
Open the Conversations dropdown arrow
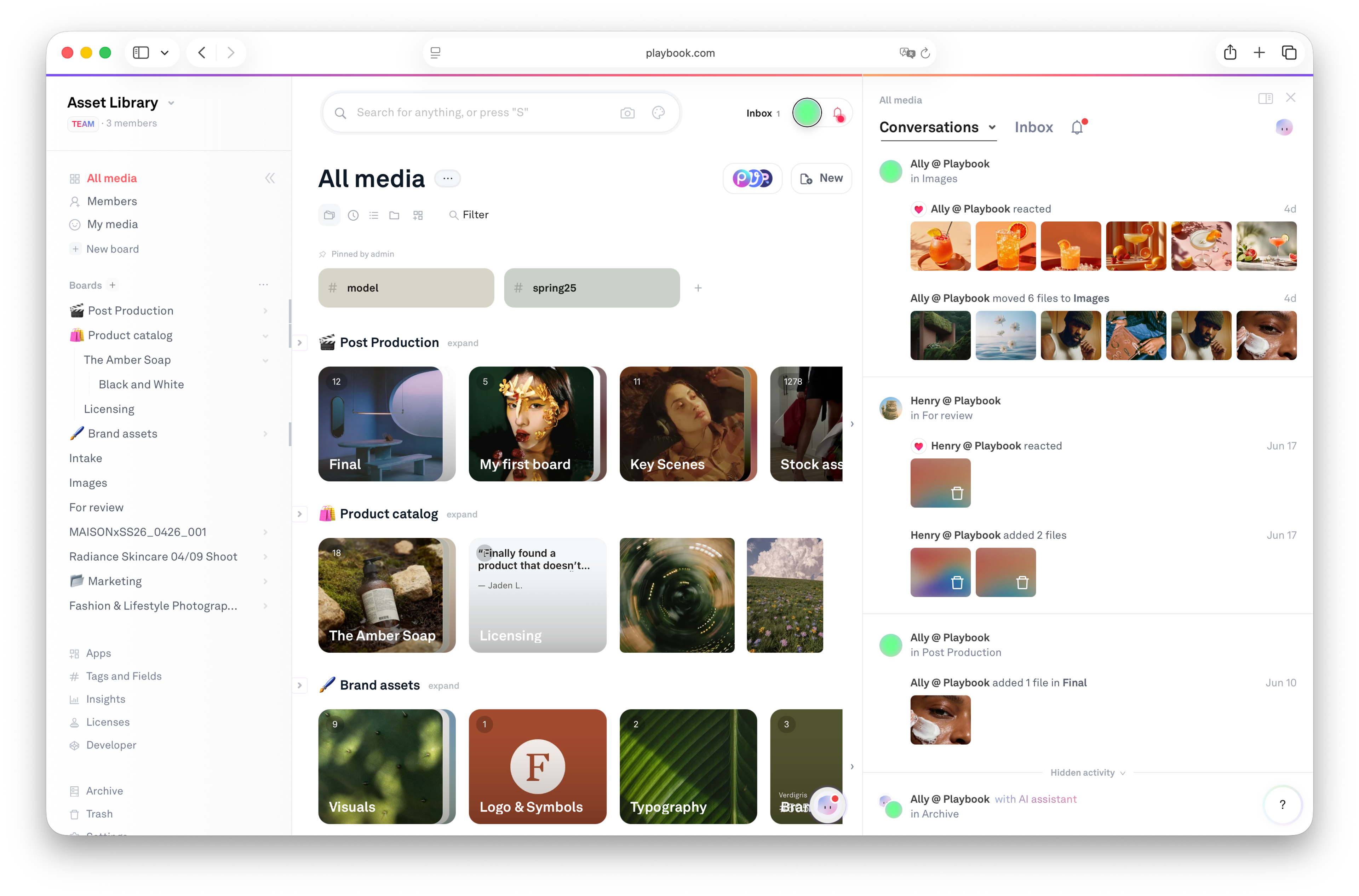point(992,127)
